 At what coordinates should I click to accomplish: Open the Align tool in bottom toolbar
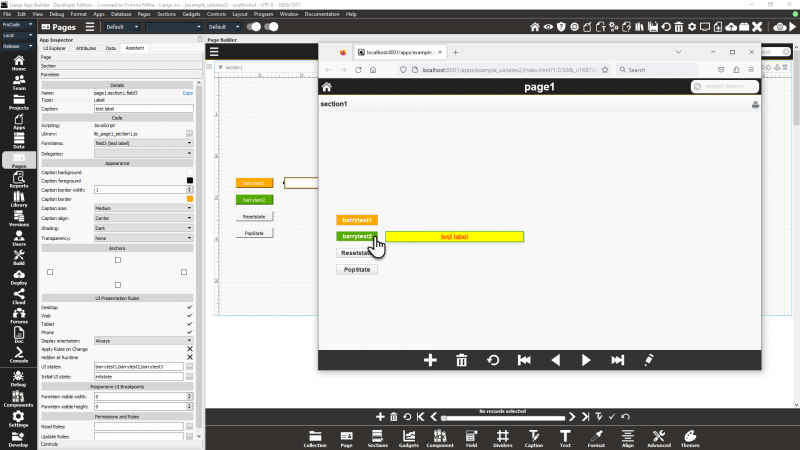628,439
